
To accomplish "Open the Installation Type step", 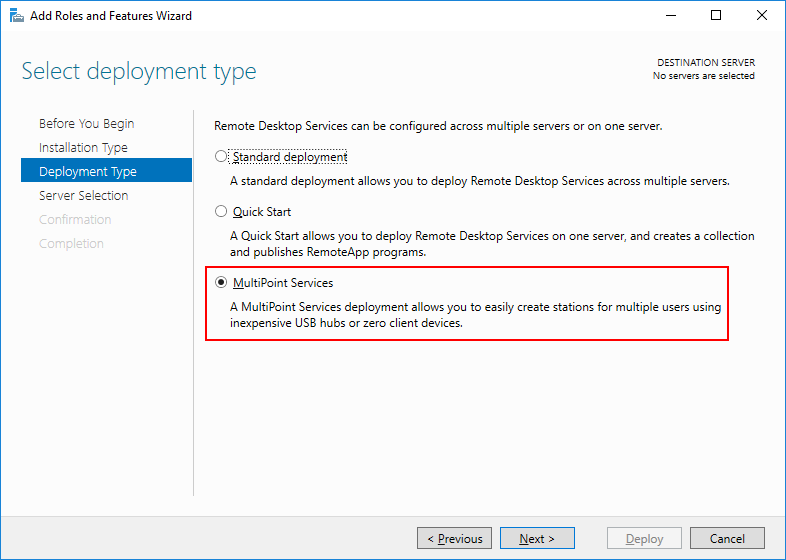I will pyautogui.click(x=83, y=148).
